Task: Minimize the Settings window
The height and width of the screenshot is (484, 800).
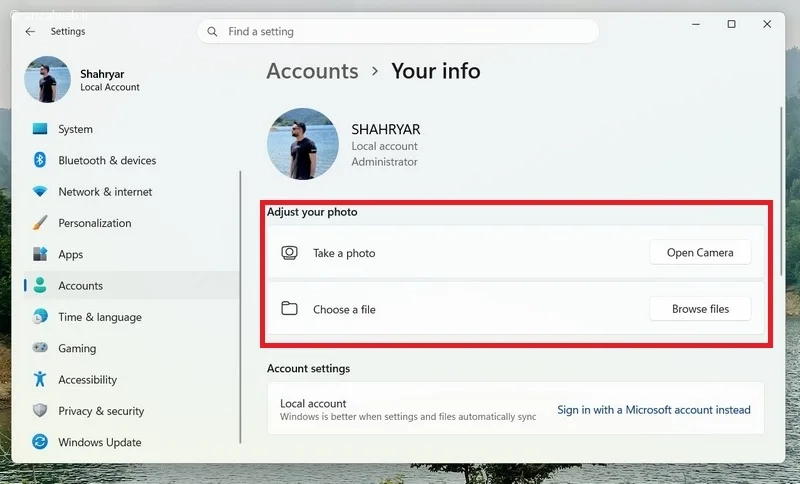Action: [x=696, y=24]
